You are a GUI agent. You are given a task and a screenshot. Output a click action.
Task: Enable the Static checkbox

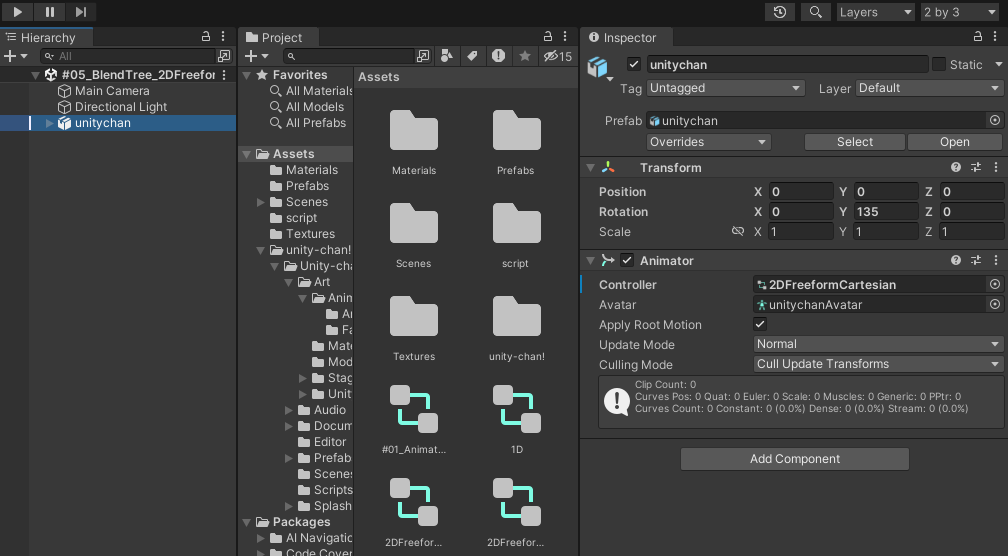tap(939, 64)
